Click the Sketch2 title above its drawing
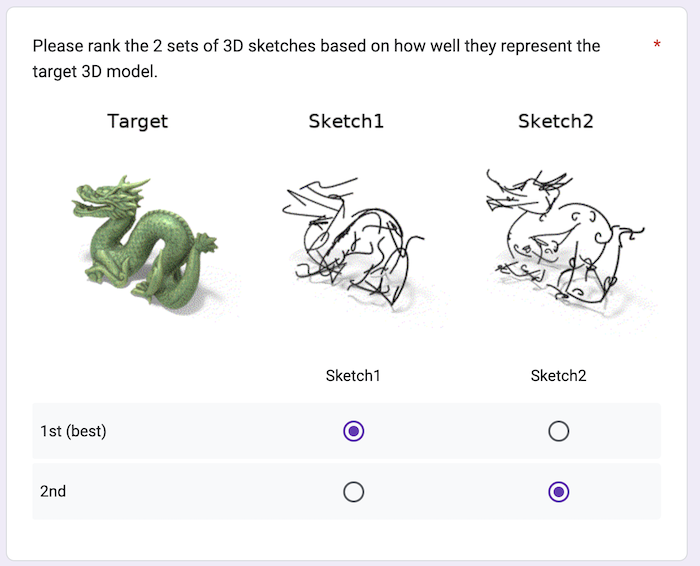This screenshot has width=700, height=566. click(556, 122)
